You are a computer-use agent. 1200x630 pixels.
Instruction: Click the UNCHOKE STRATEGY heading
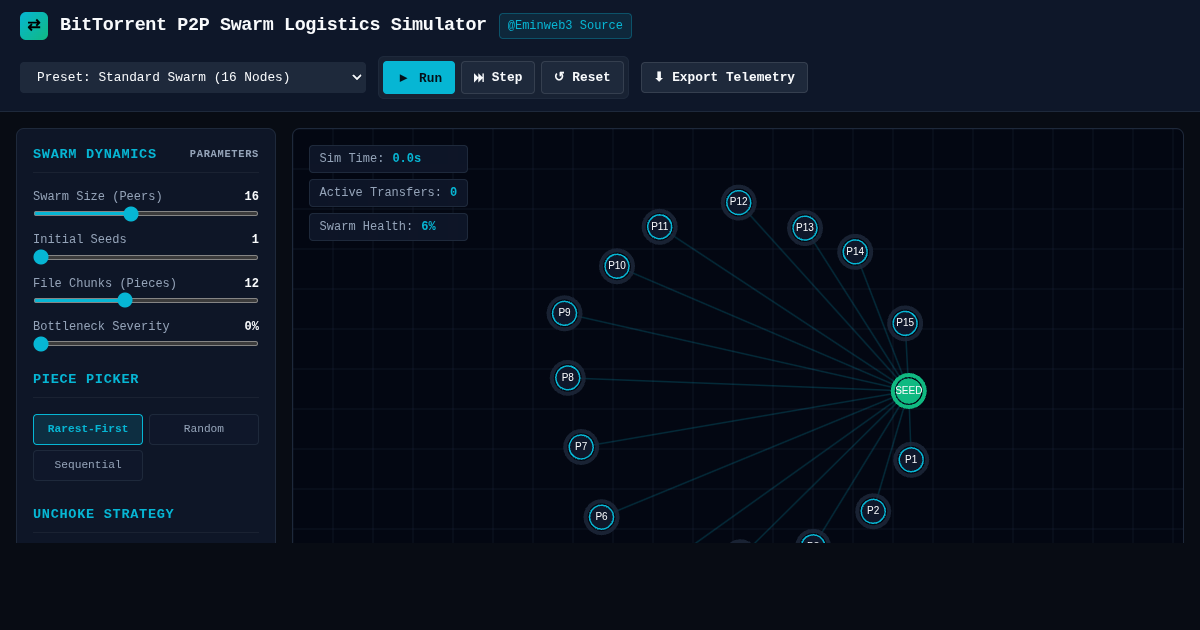tap(104, 514)
